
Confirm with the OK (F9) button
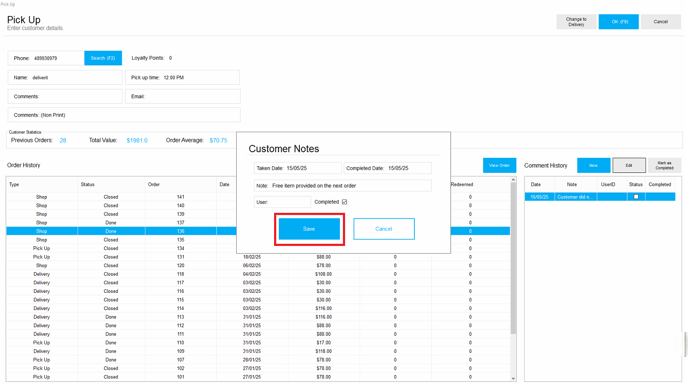[x=619, y=22]
